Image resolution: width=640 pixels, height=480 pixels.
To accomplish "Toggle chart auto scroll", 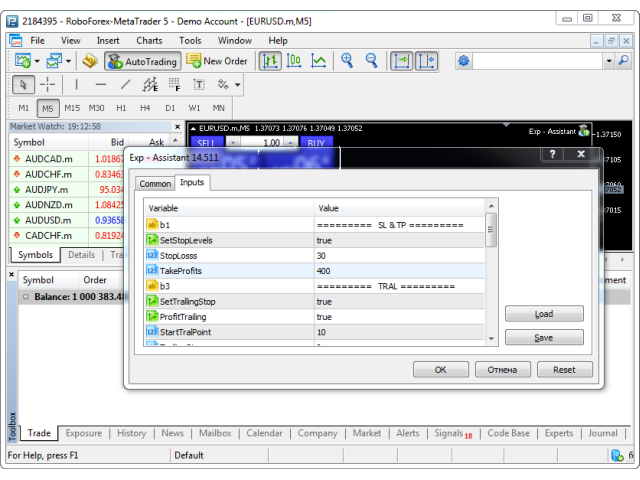I will 402,61.
